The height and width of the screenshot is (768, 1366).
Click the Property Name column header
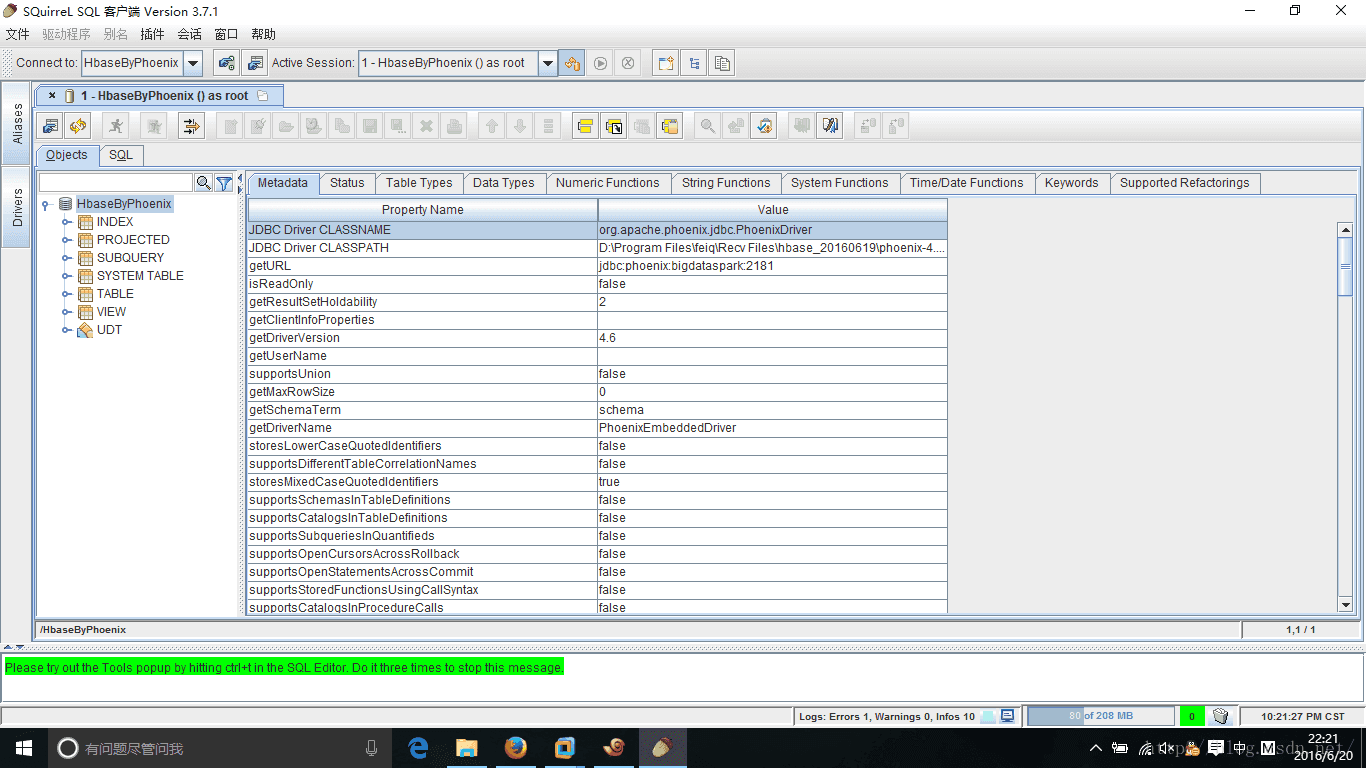coord(423,210)
